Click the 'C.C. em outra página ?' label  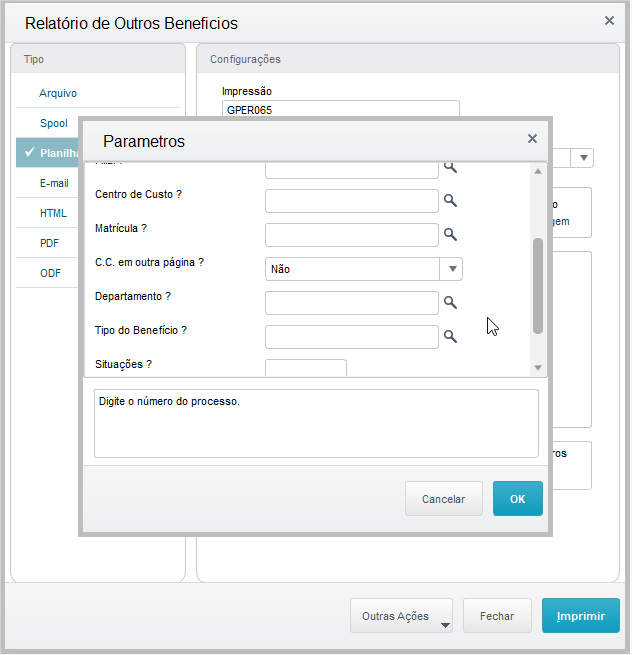pyautogui.click(x=149, y=262)
